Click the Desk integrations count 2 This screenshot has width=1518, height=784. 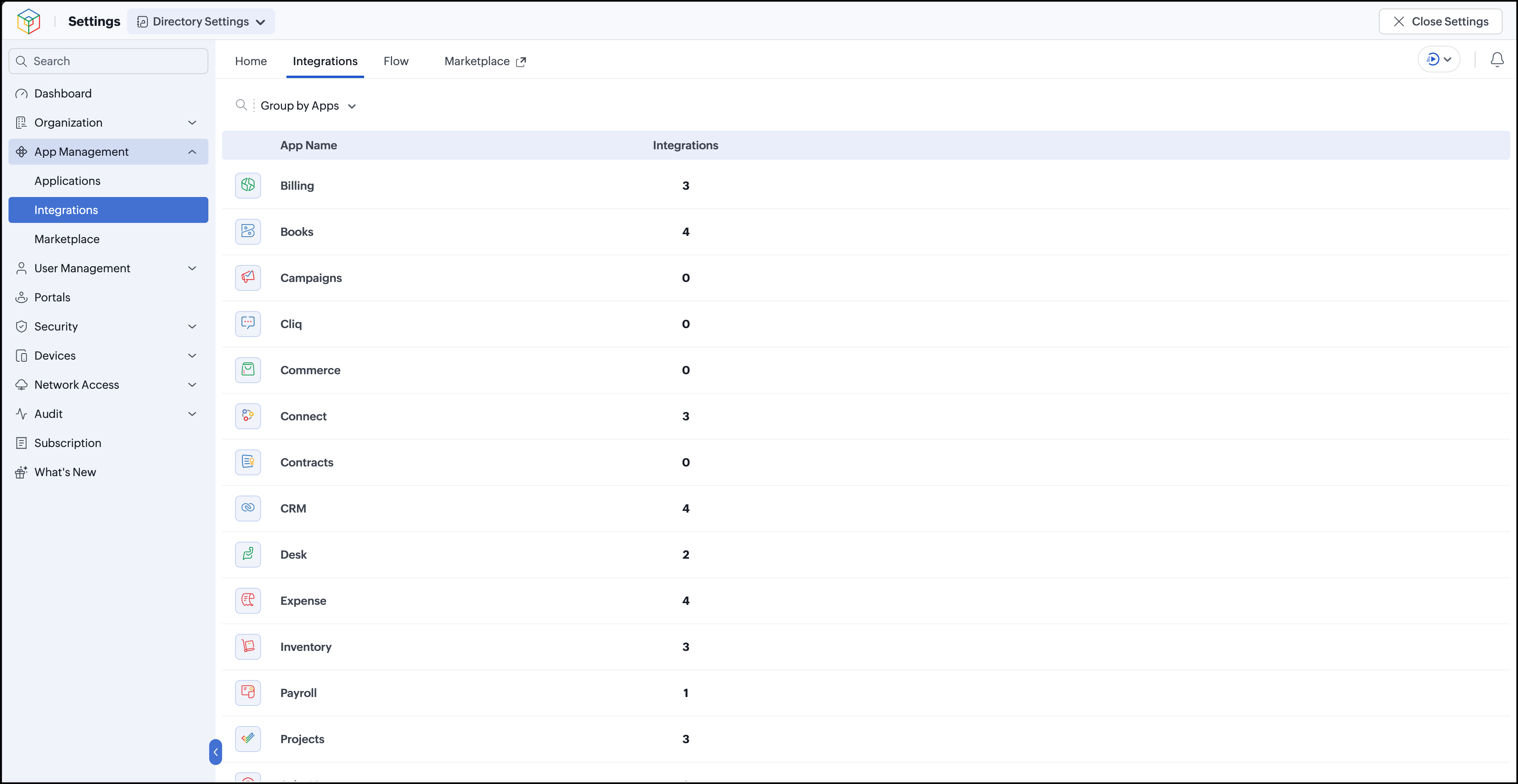coord(686,554)
